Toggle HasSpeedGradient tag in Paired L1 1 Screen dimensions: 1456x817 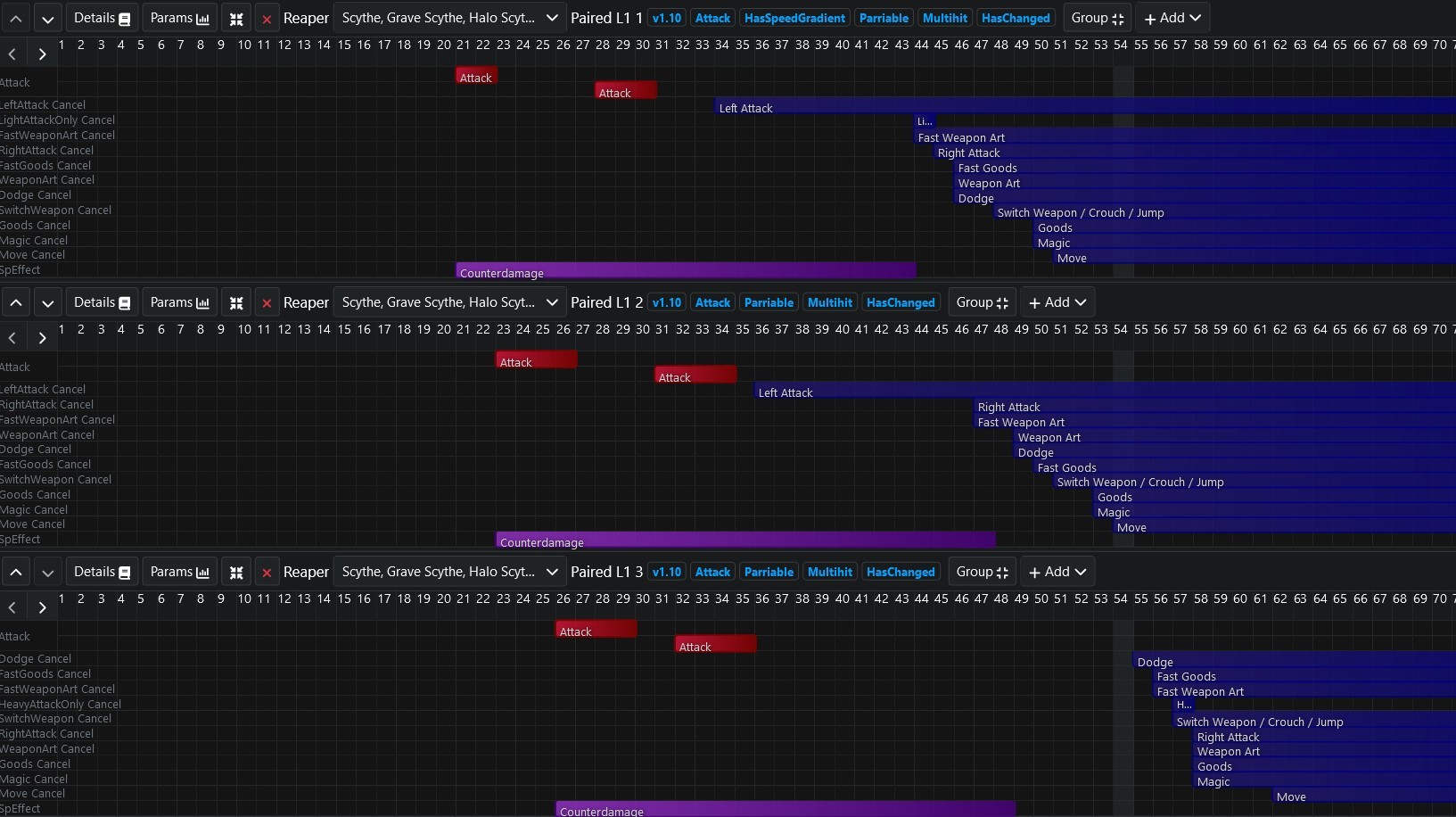(794, 18)
